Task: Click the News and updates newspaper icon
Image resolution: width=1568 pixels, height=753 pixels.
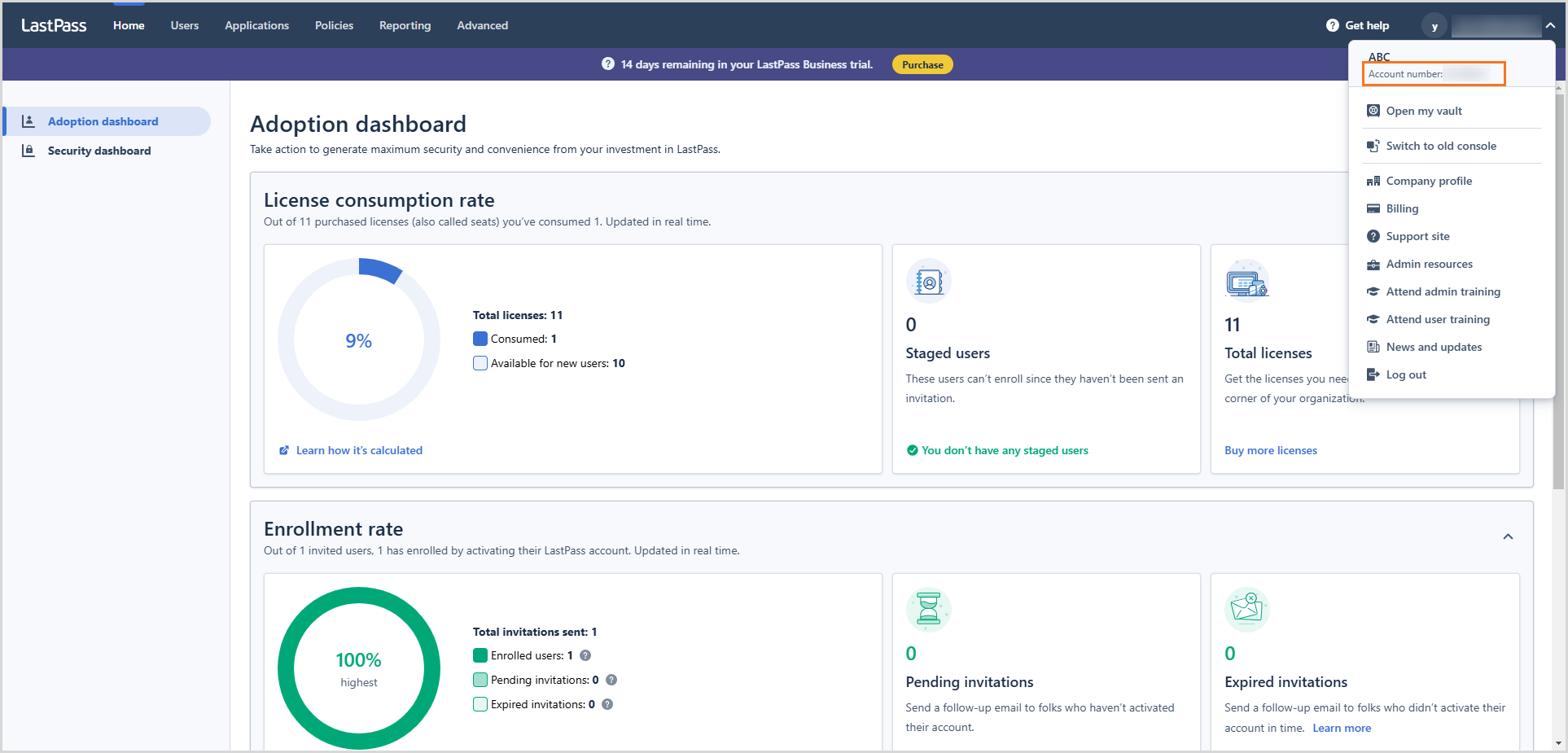Action: point(1373,347)
